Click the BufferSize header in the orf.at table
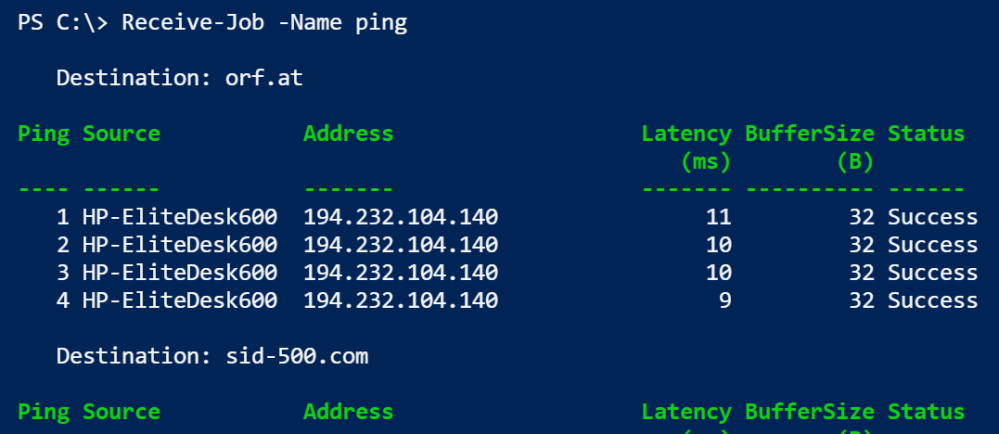 point(809,134)
